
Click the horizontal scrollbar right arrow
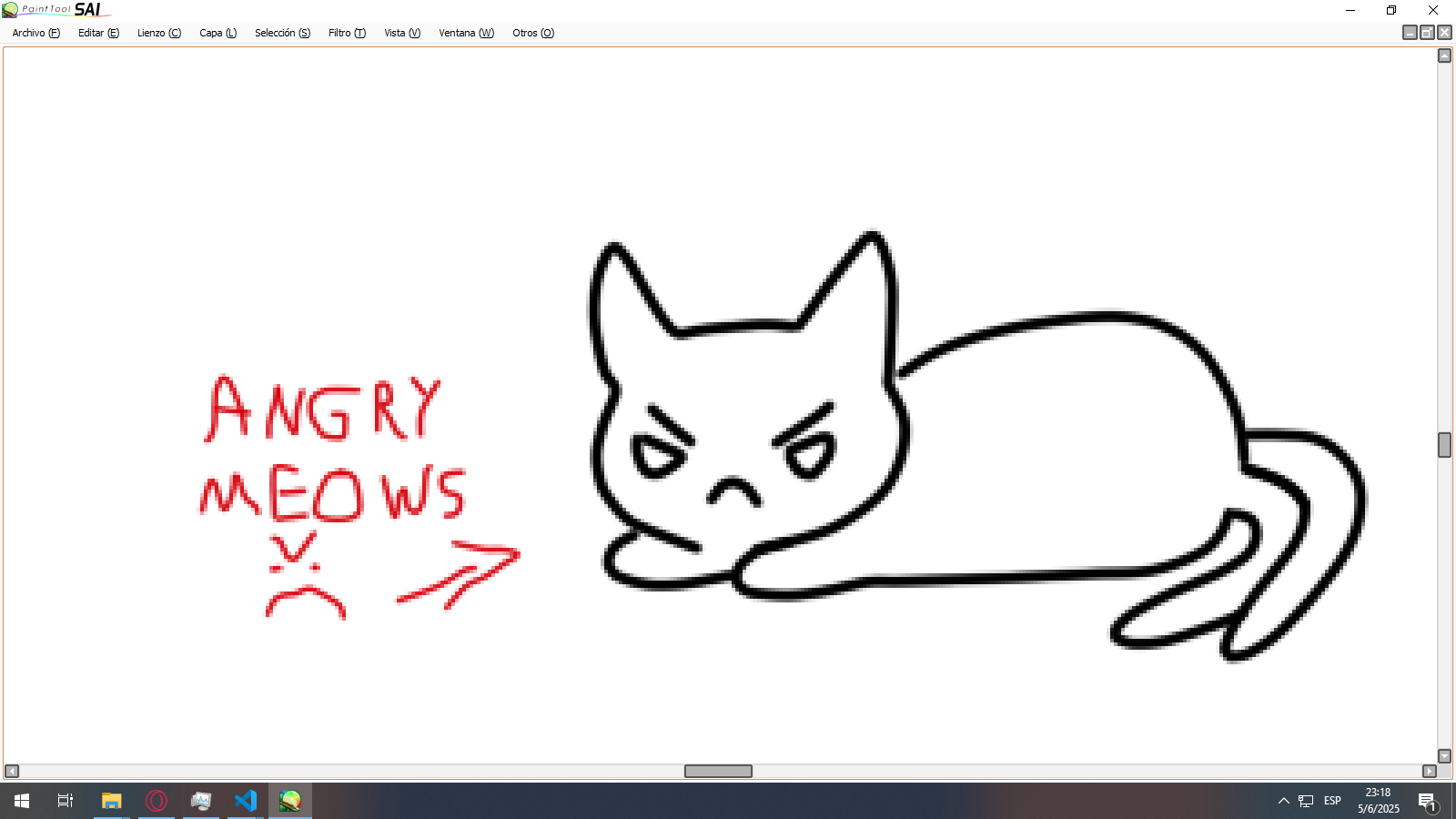tap(1430, 771)
